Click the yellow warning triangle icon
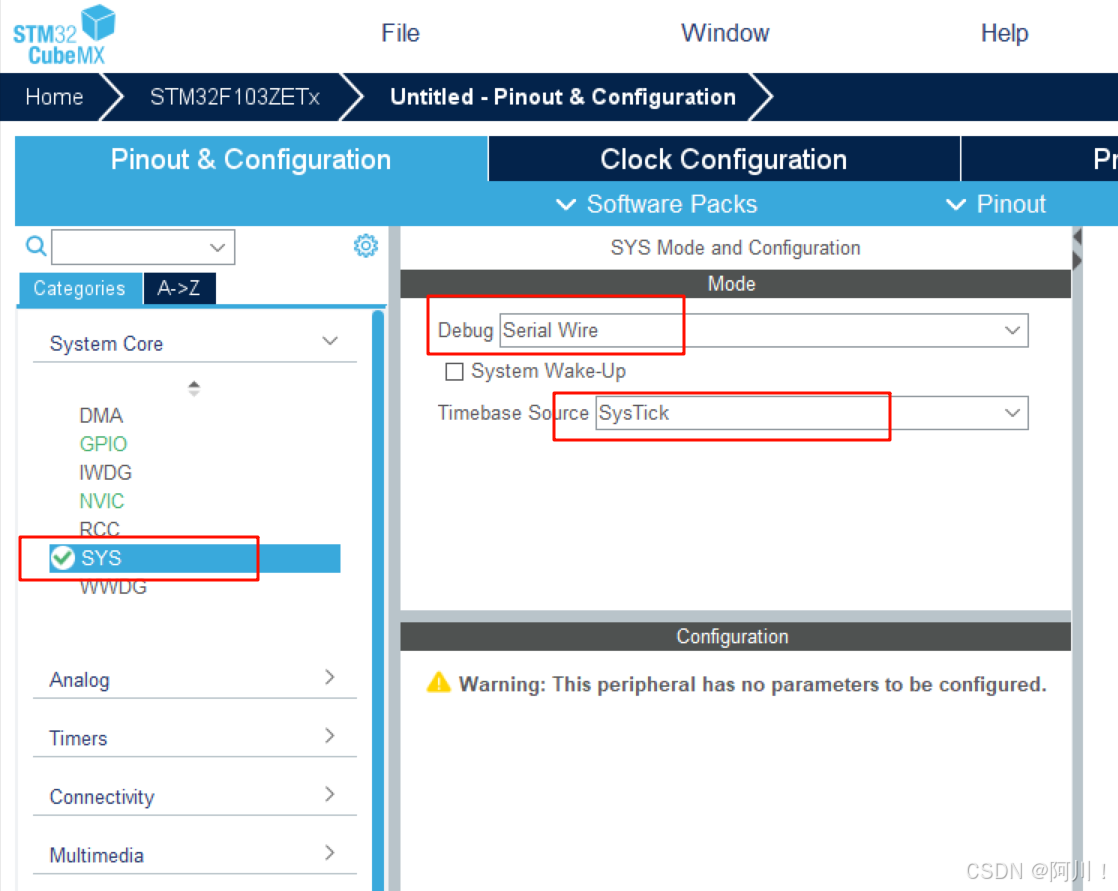 [439, 683]
